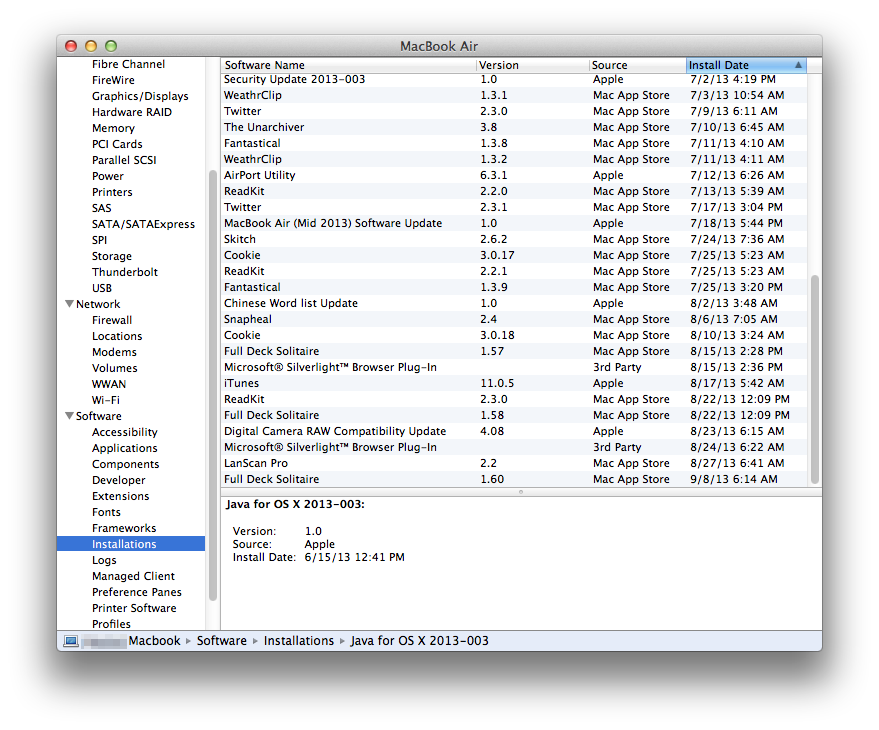This screenshot has width=879, height=730.
Task: Select Thunderbolt in the sidebar
Action: (x=125, y=272)
